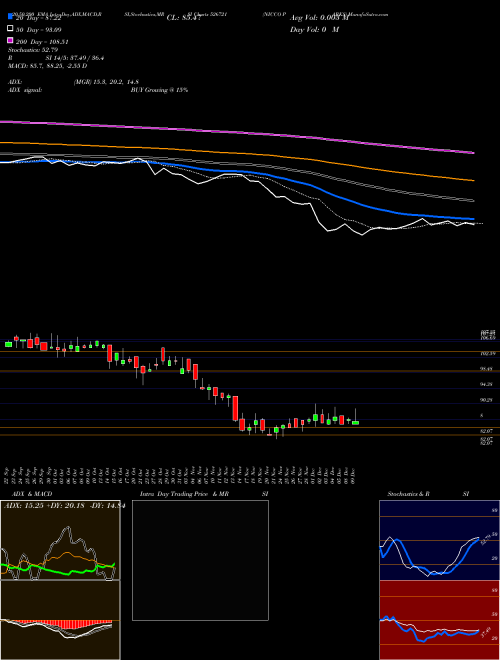Open the MACD histogram panel with red bars

(60, 620)
